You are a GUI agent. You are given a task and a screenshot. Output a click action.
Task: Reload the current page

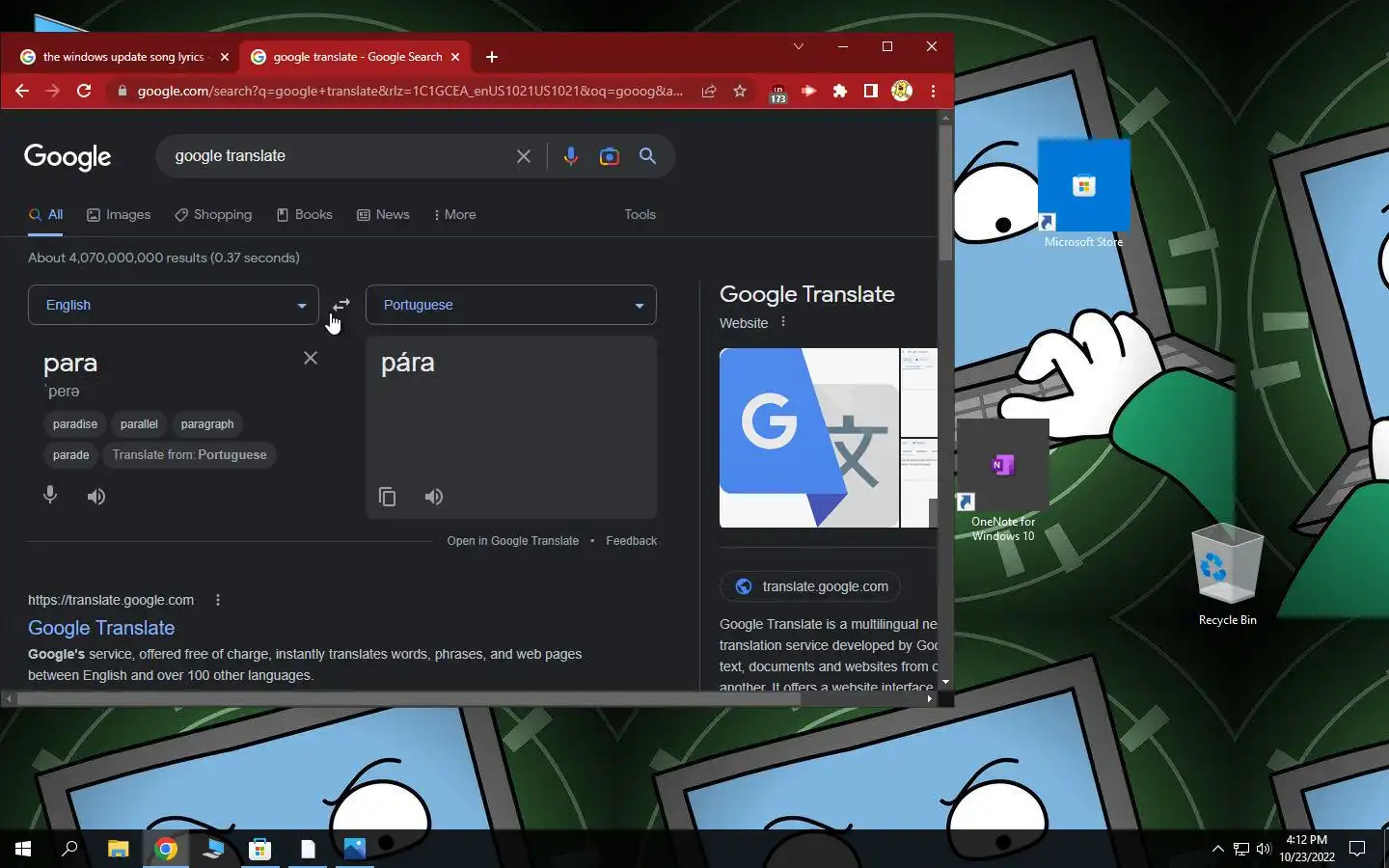click(84, 91)
